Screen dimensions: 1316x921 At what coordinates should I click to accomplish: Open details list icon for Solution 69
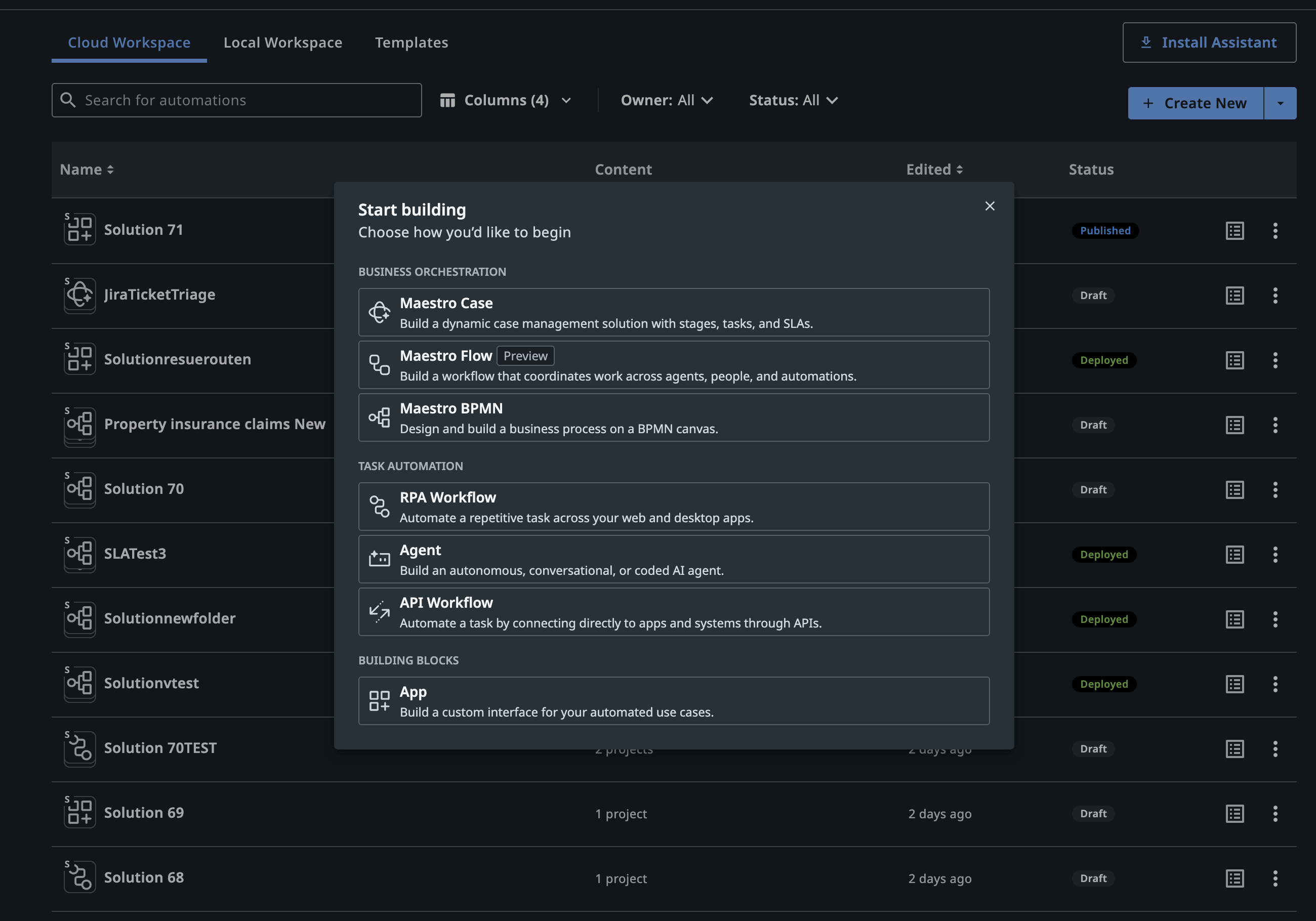click(x=1235, y=814)
